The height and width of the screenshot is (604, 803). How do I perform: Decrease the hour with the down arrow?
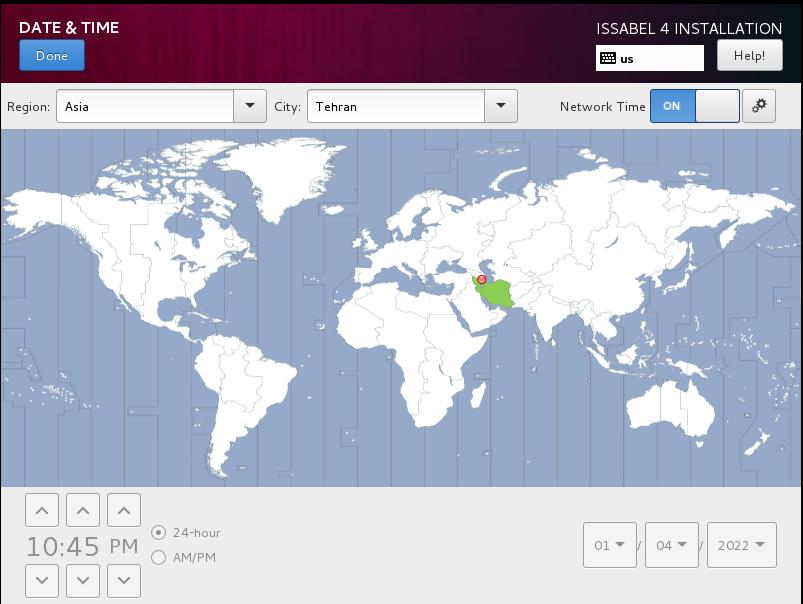[41, 578]
